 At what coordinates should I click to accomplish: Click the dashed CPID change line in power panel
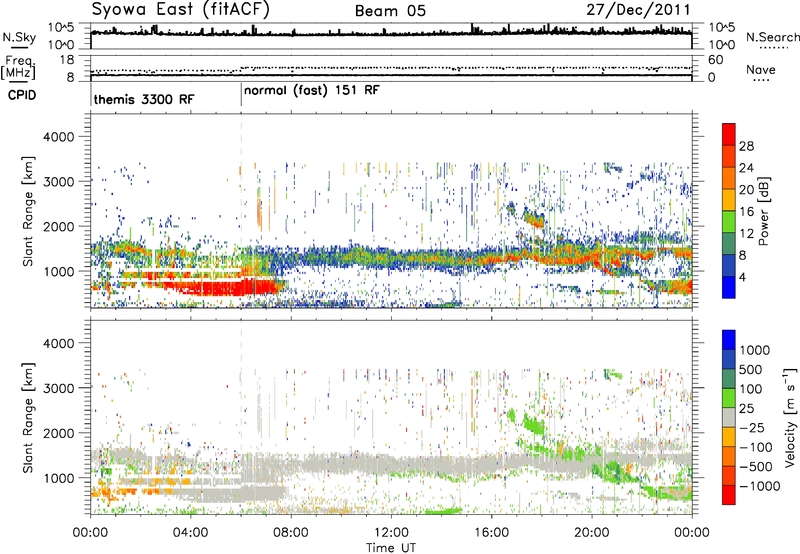point(241,211)
